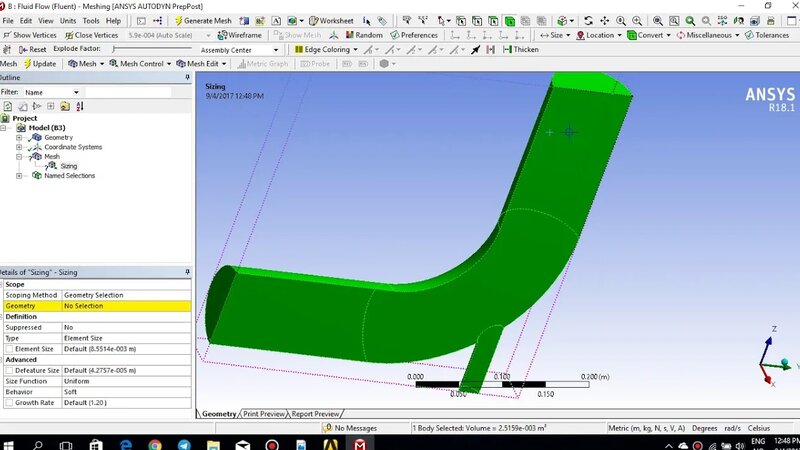This screenshot has width=800, height=450.
Task: Click the Outline filter text box
Action: point(128,92)
